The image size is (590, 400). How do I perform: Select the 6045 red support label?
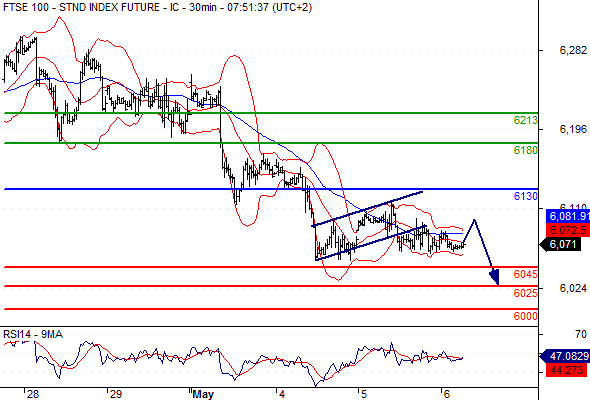(x=525, y=274)
